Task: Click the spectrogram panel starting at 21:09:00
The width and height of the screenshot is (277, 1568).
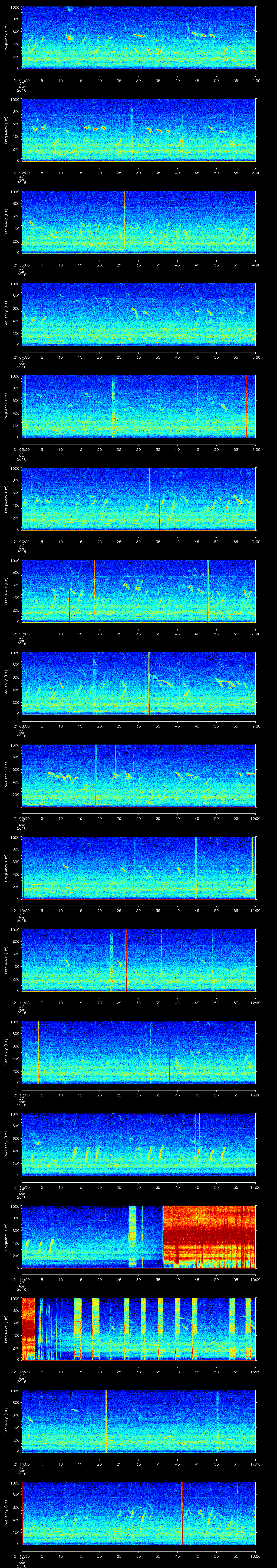Action: [139, 775]
